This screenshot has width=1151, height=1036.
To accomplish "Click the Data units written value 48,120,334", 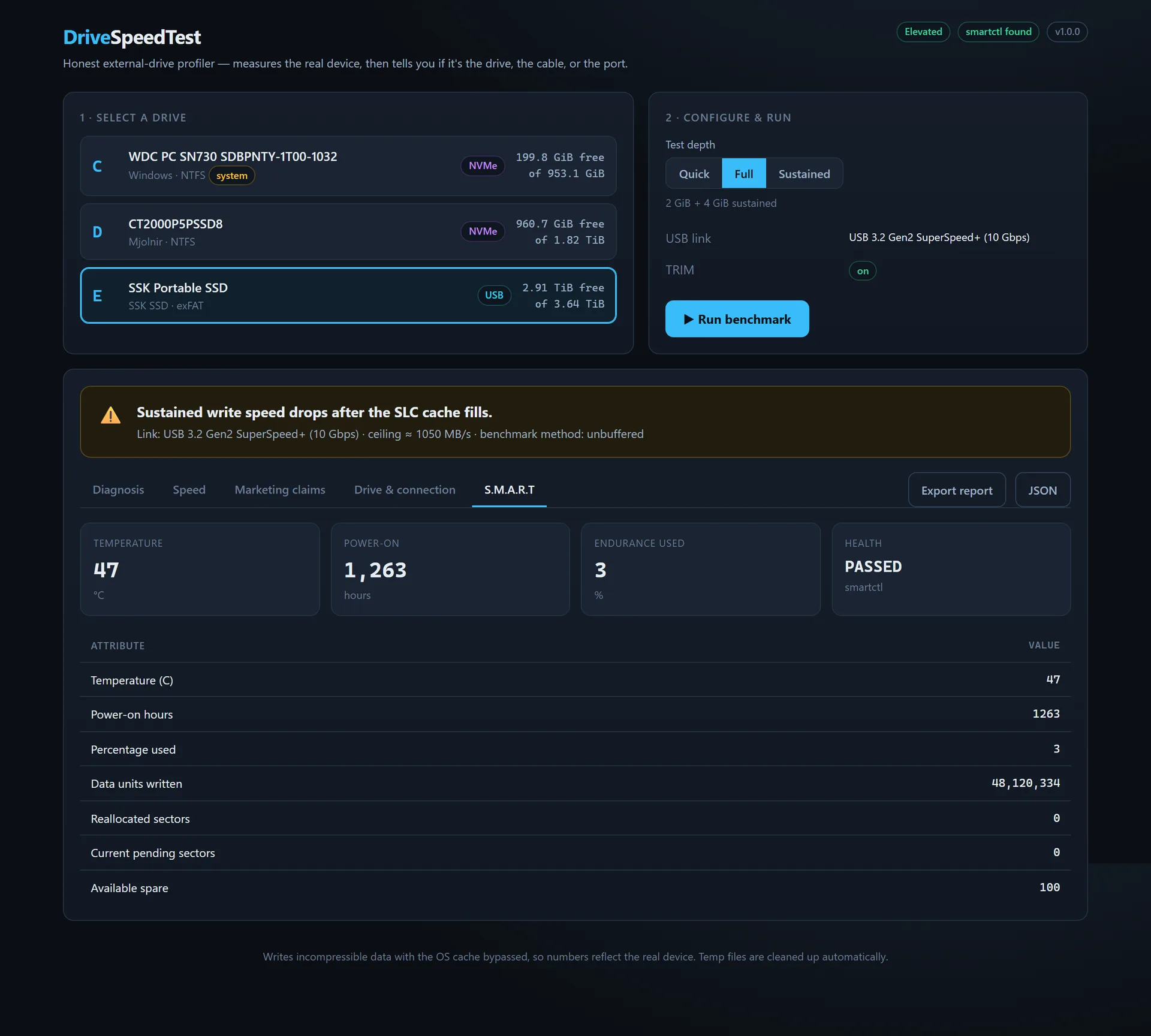I will click(1026, 783).
